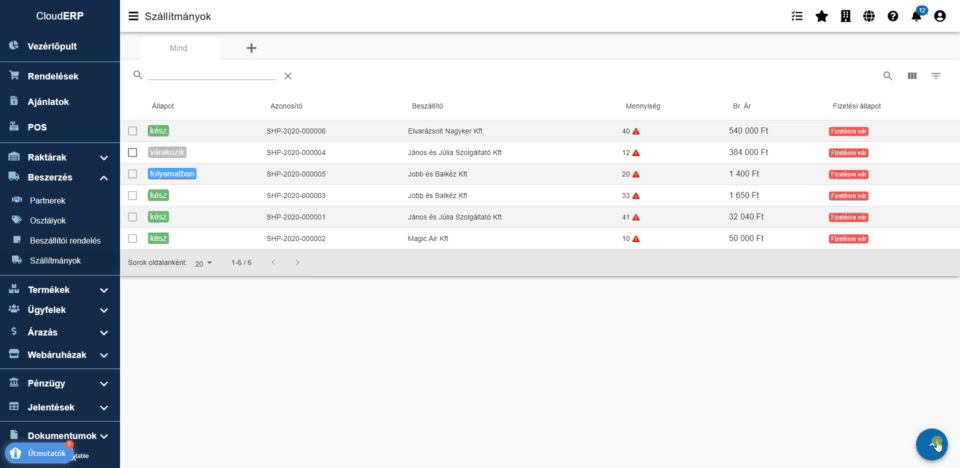
Task: Open the help question mark icon
Action: coord(892,16)
